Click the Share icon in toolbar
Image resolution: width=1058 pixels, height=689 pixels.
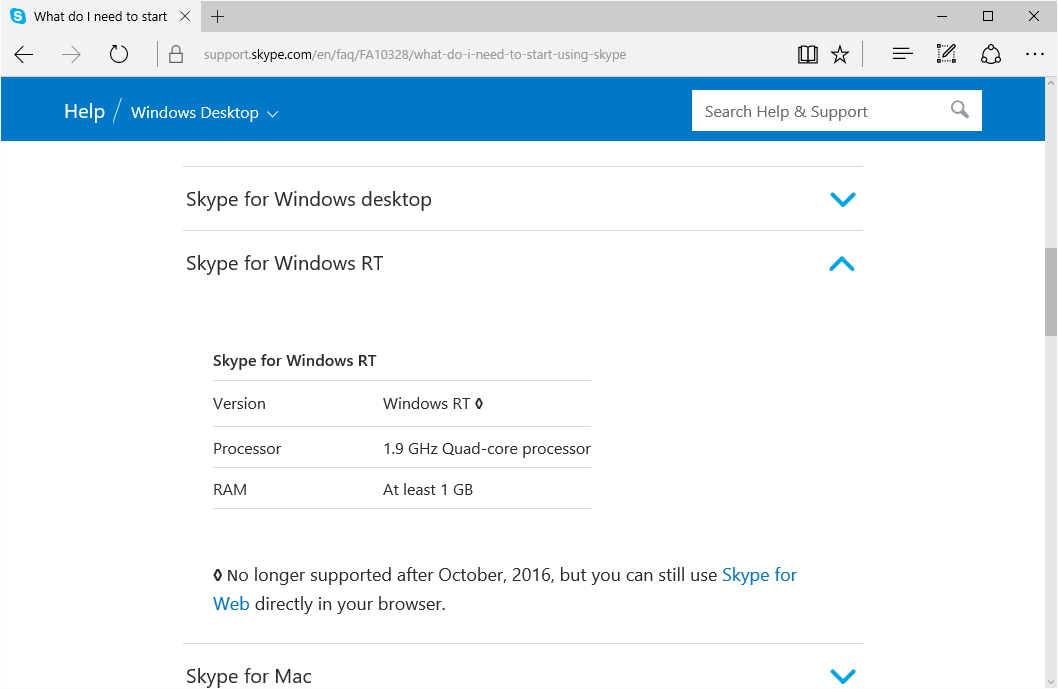pyautogui.click(x=990, y=54)
